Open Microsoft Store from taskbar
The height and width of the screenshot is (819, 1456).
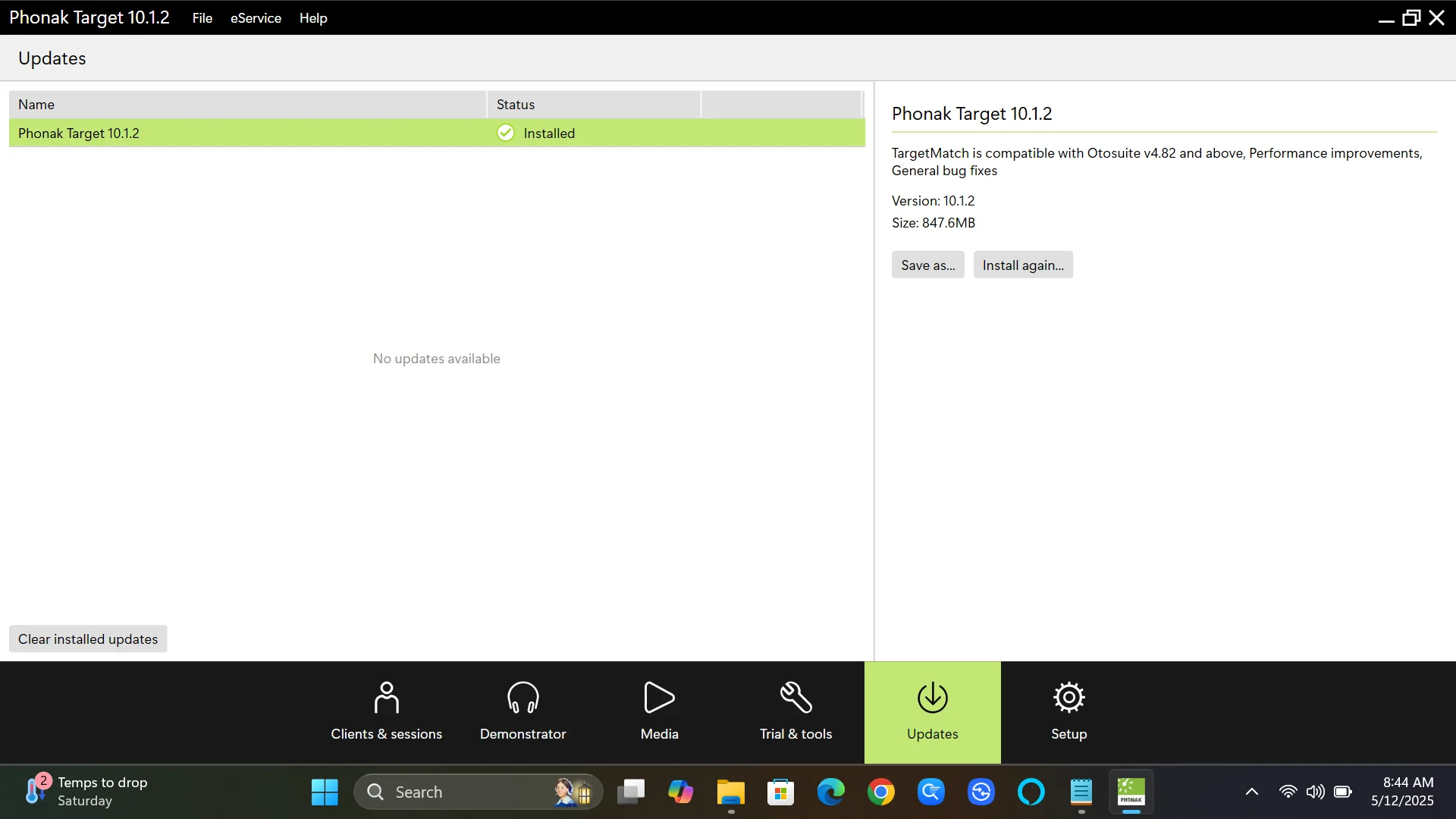coord(780,792)
